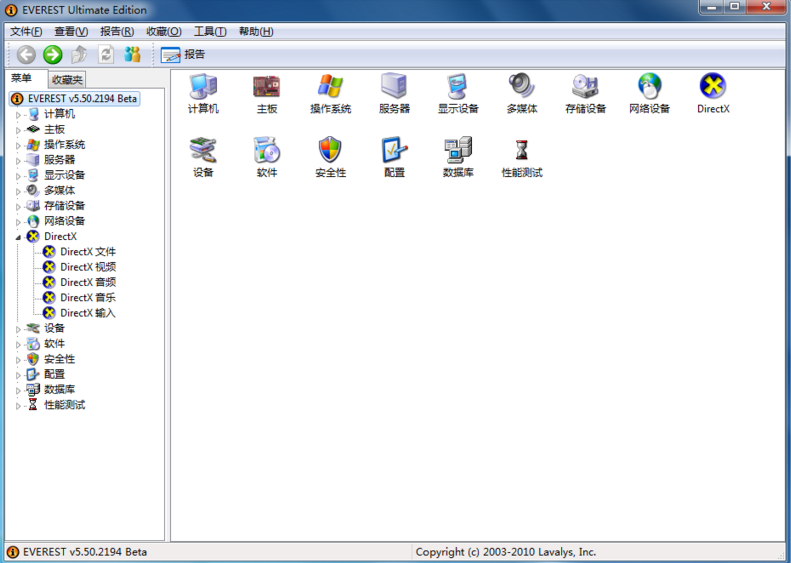Image resolution: width=791 pixels, height=563 pixels.
Task: Expand the 主板 tree node
Action: click(18, 130)
